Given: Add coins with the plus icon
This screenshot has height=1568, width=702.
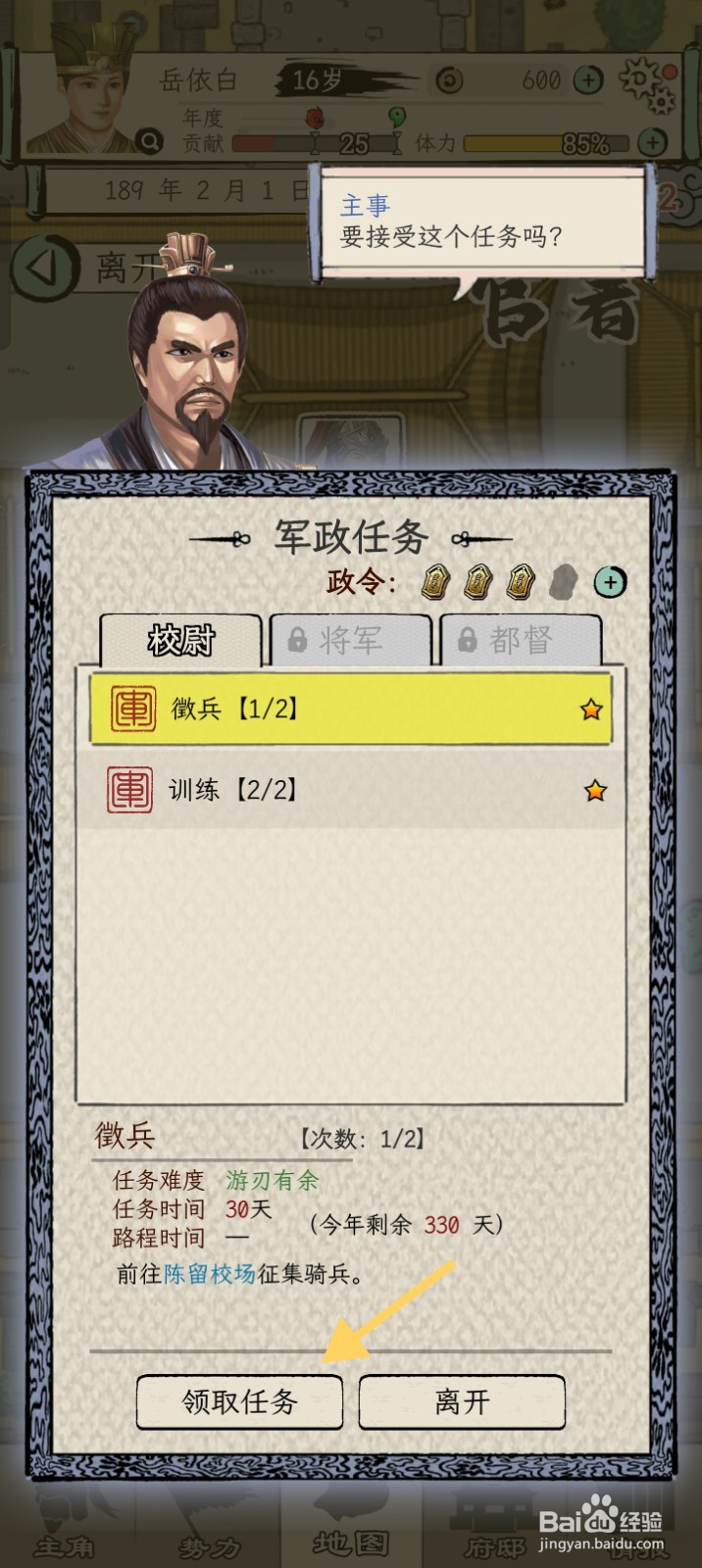Looking at the screenshot, I should click(588, 80).
